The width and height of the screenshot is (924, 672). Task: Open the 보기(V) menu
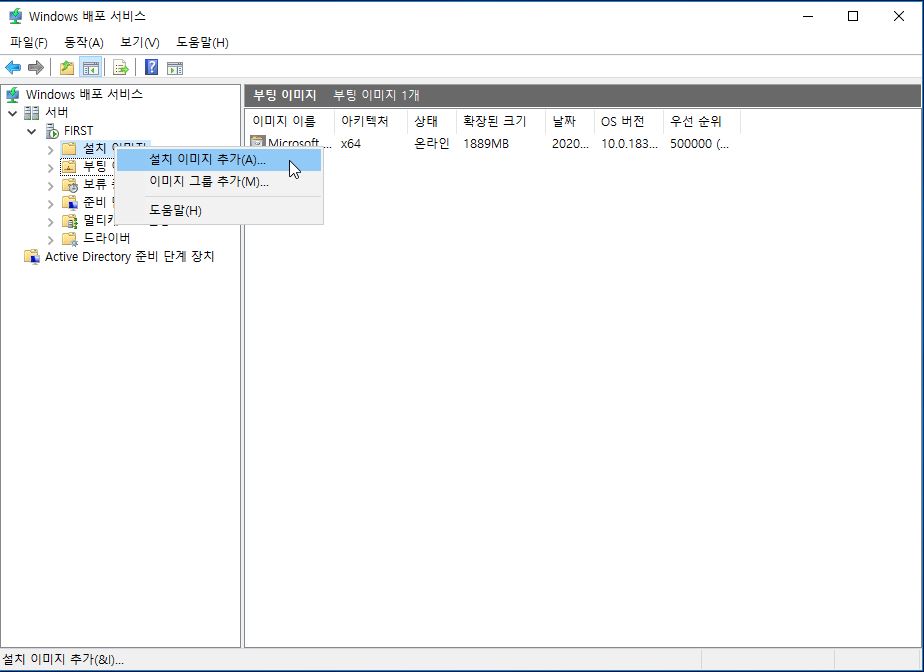[x=140, y=42]
